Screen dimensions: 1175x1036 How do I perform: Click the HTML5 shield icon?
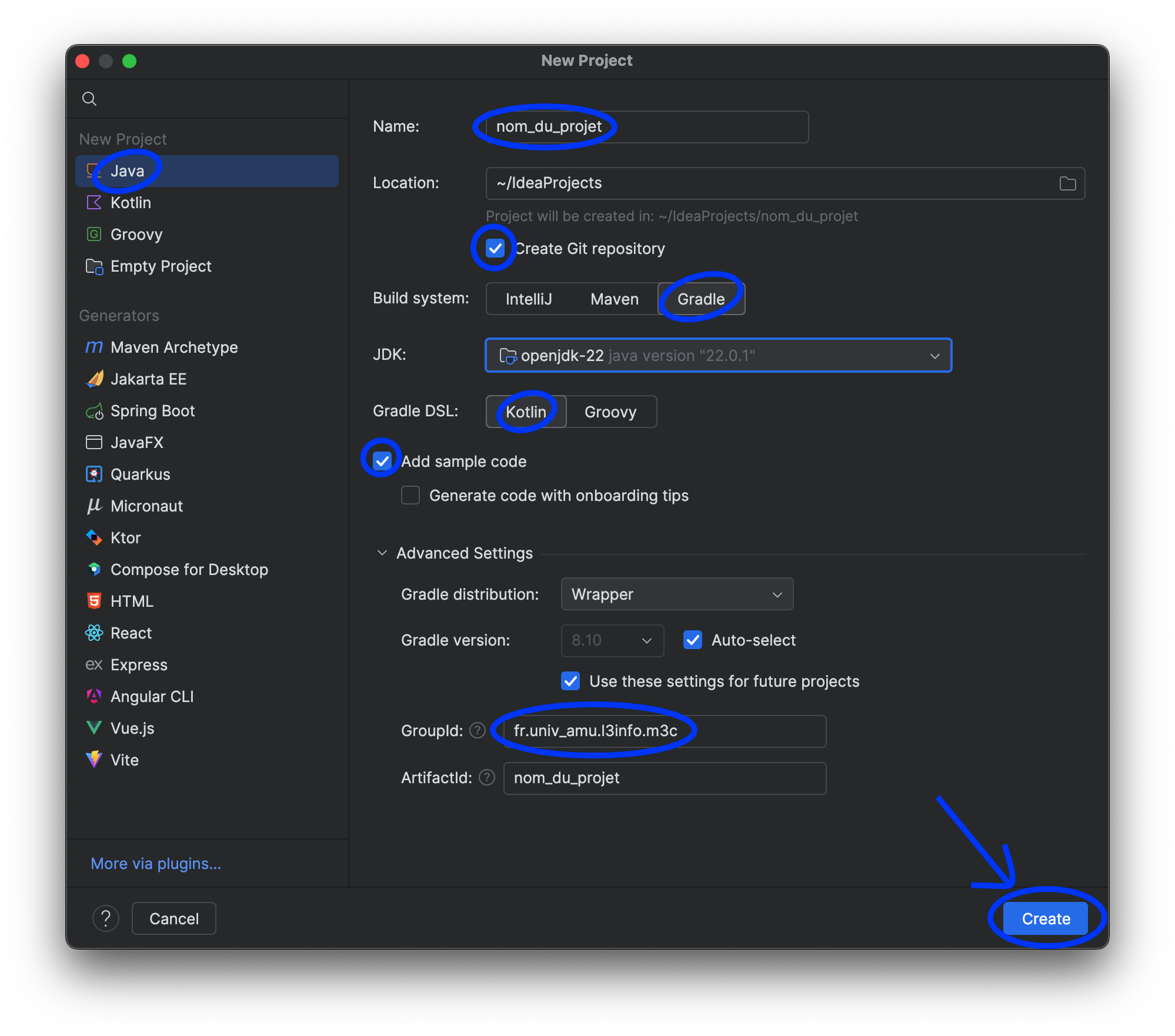point(94,601)
